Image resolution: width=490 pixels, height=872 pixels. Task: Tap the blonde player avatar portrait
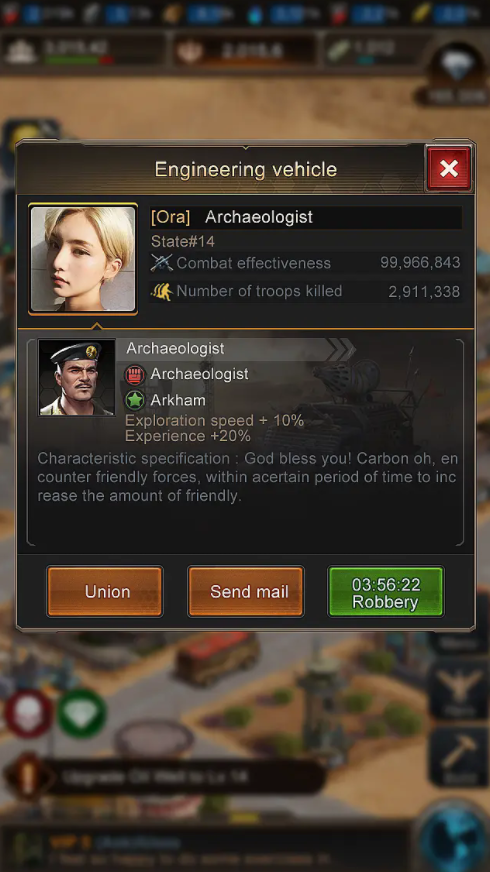(83, 259)
